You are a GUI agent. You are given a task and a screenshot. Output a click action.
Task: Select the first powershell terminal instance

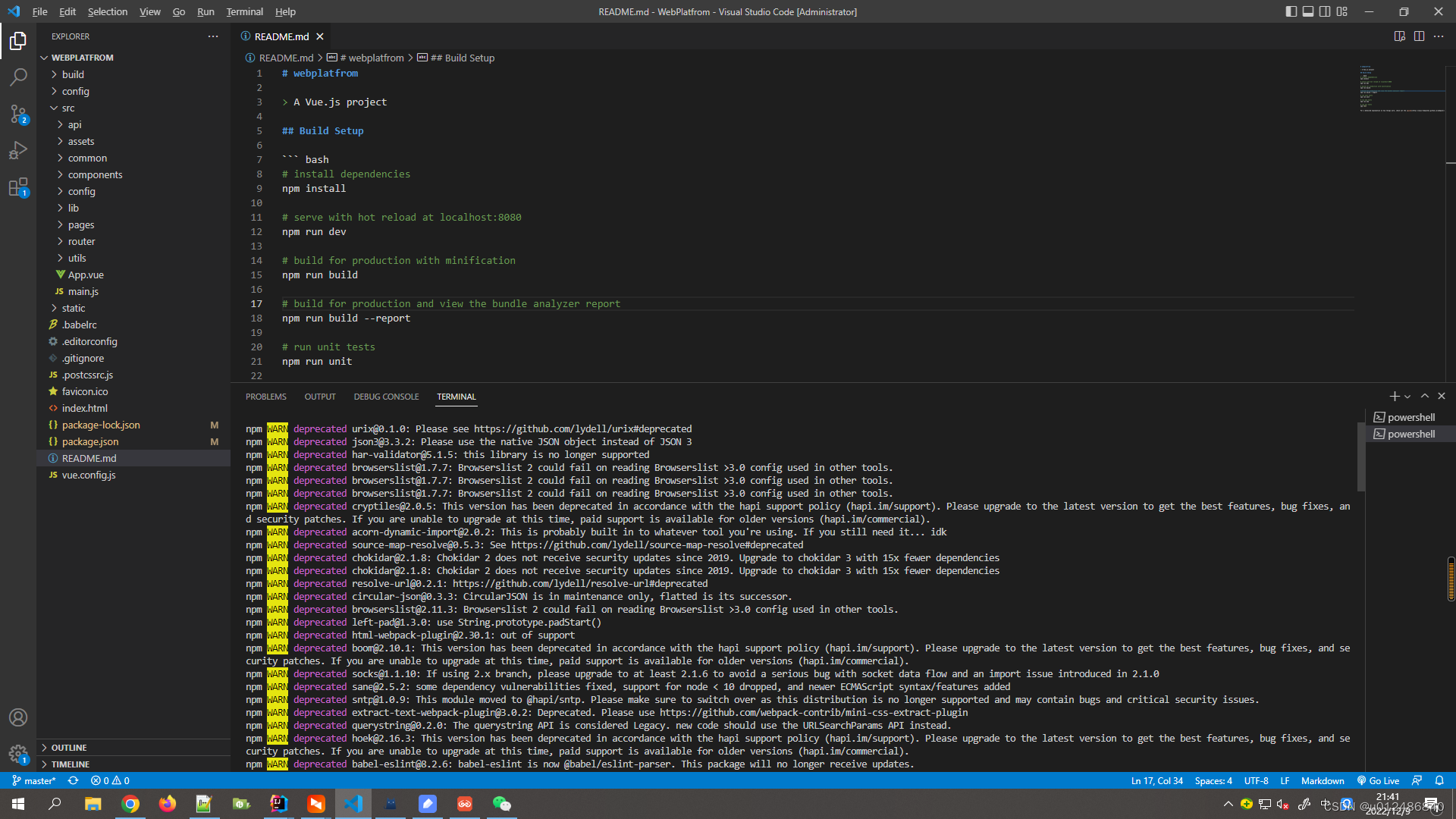(1410, 417)
